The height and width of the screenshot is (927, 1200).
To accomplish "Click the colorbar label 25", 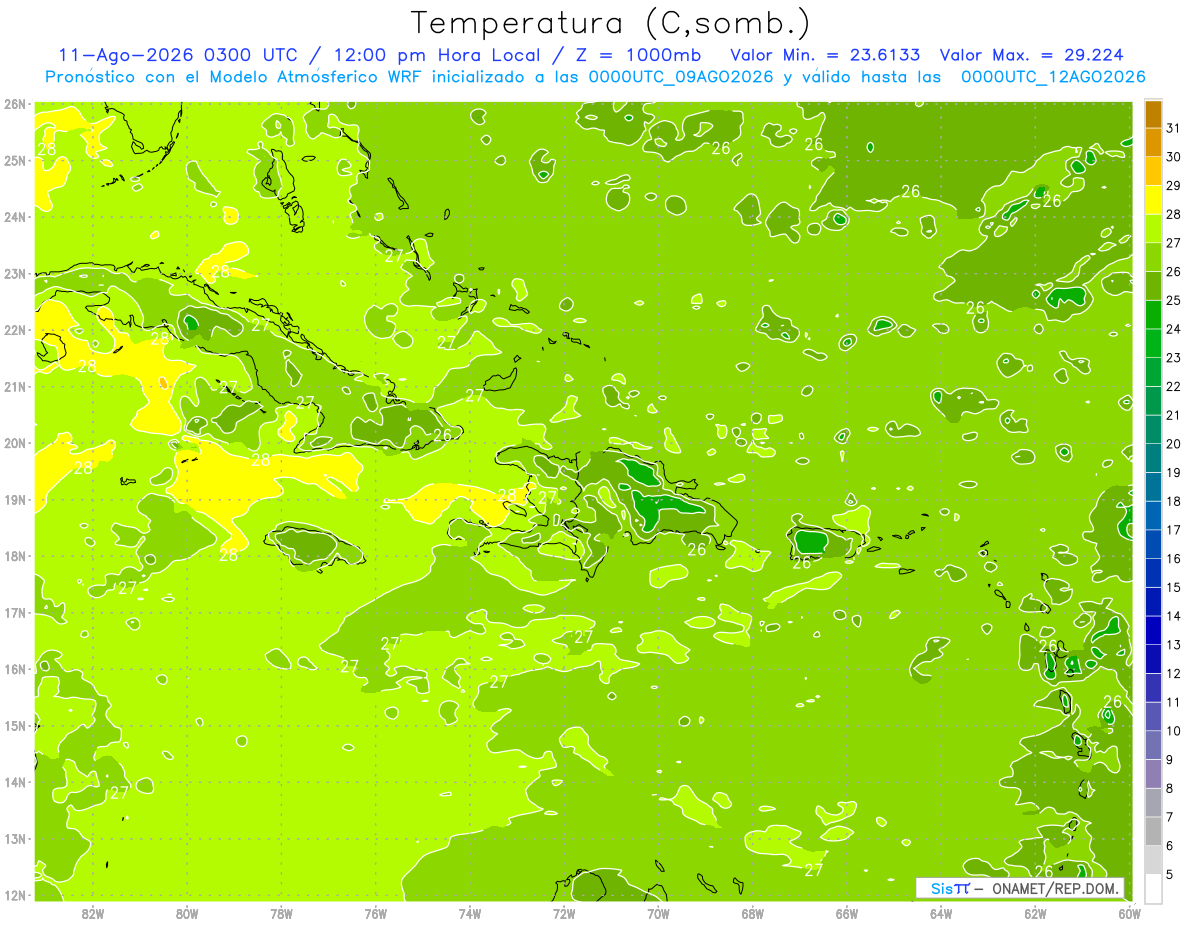I will tap(1174, 300).
